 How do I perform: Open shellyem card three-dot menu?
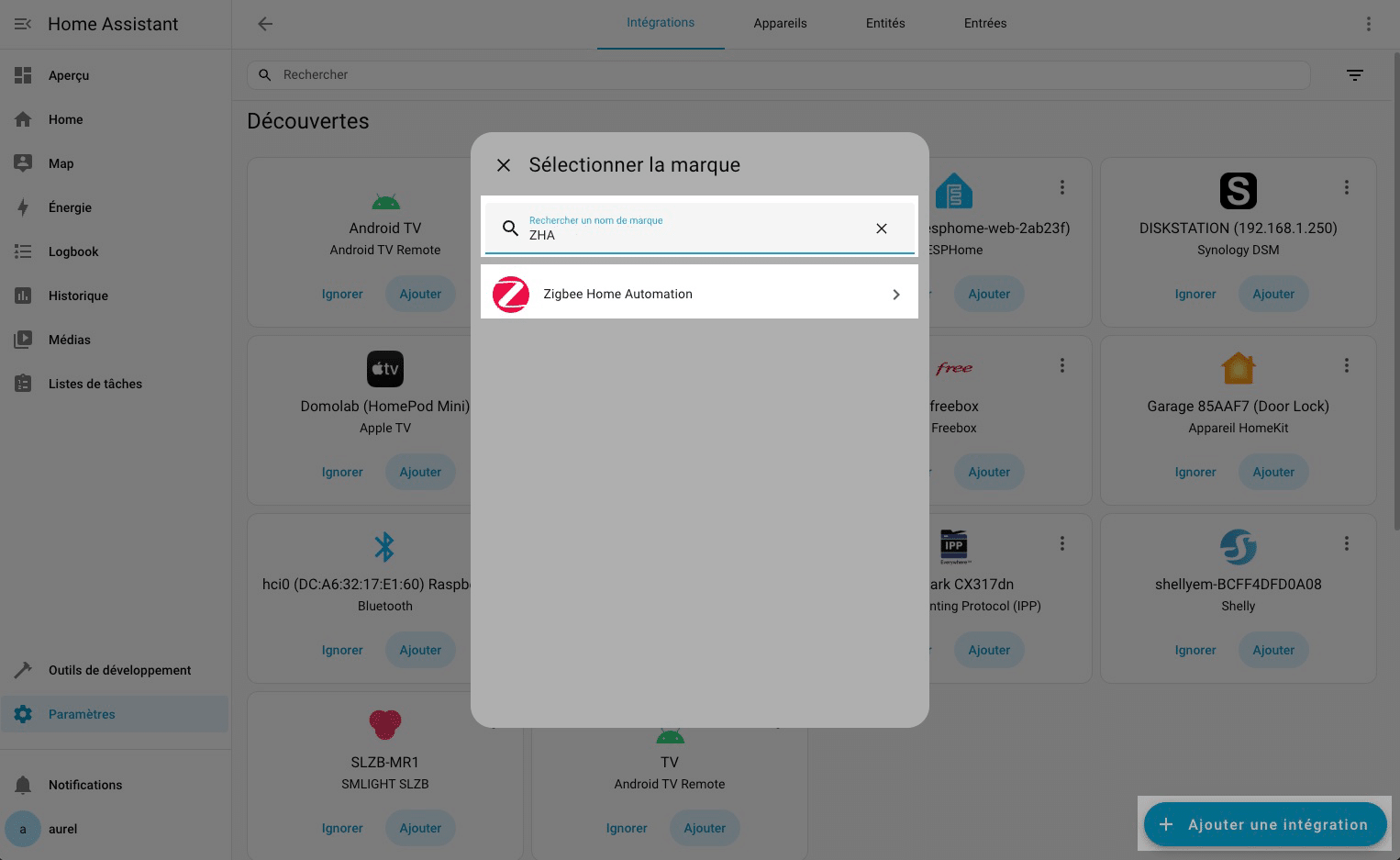click(x=1346, y=543)
